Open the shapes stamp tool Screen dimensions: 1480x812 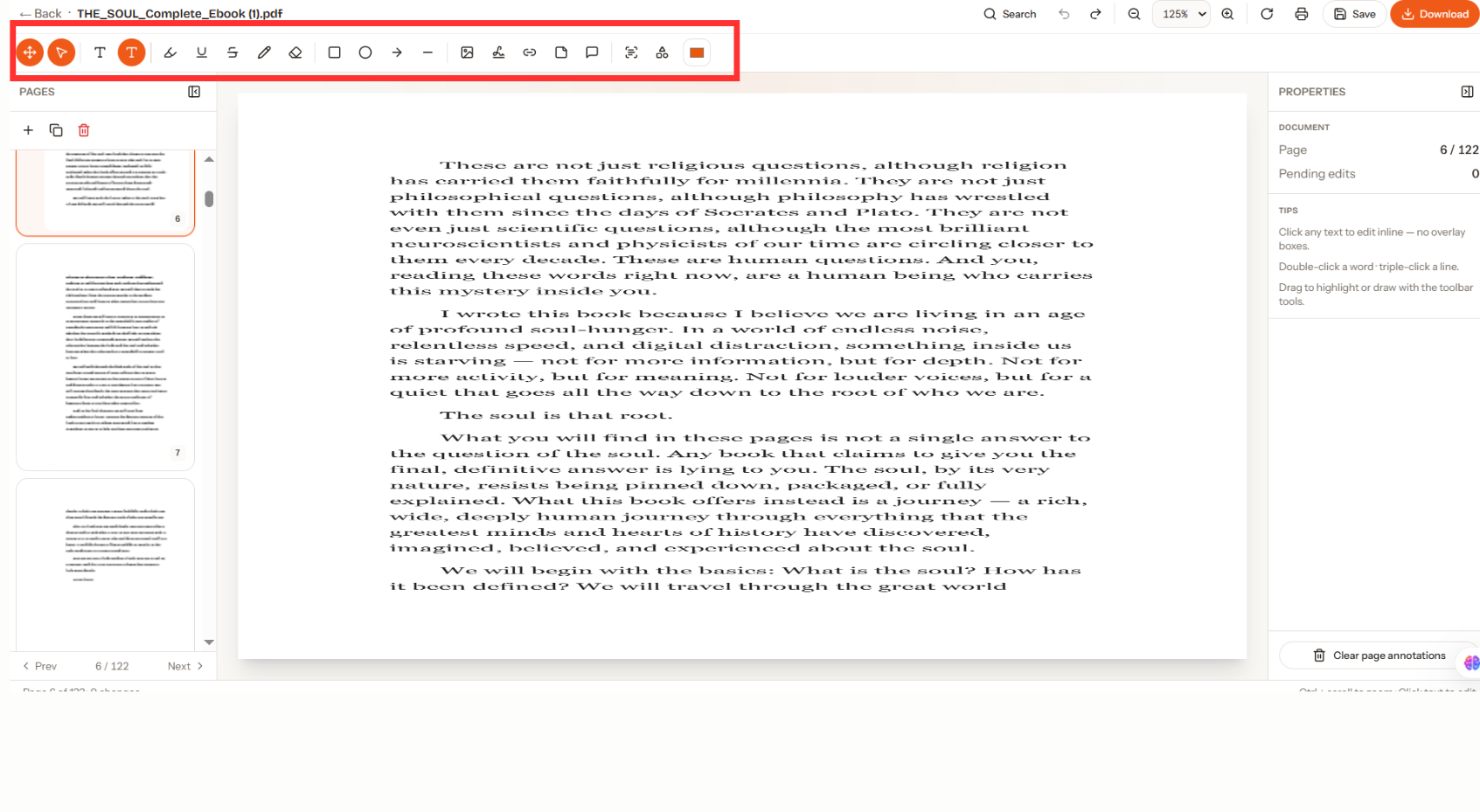coord(662,52)
